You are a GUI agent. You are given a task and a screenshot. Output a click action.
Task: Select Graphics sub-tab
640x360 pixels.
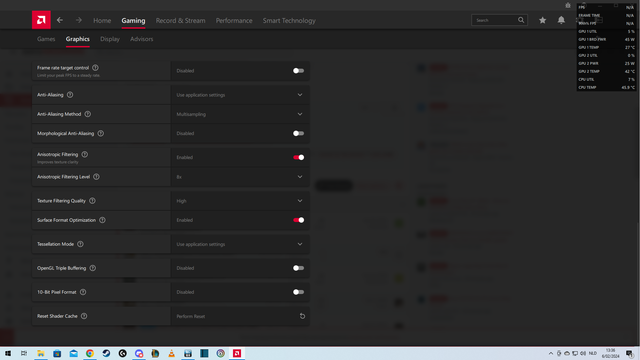click(x=78, y=39)
